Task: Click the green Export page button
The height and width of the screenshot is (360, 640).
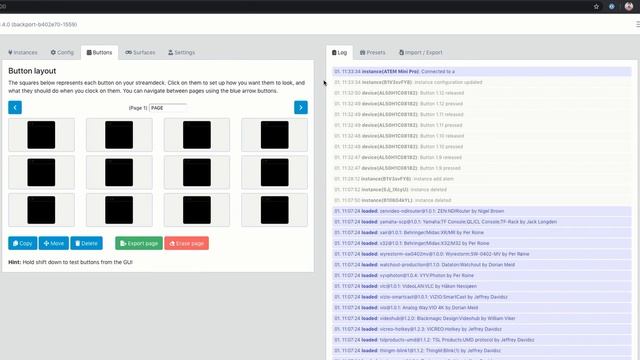Action: pyautogui.click(x=139, y=243)
